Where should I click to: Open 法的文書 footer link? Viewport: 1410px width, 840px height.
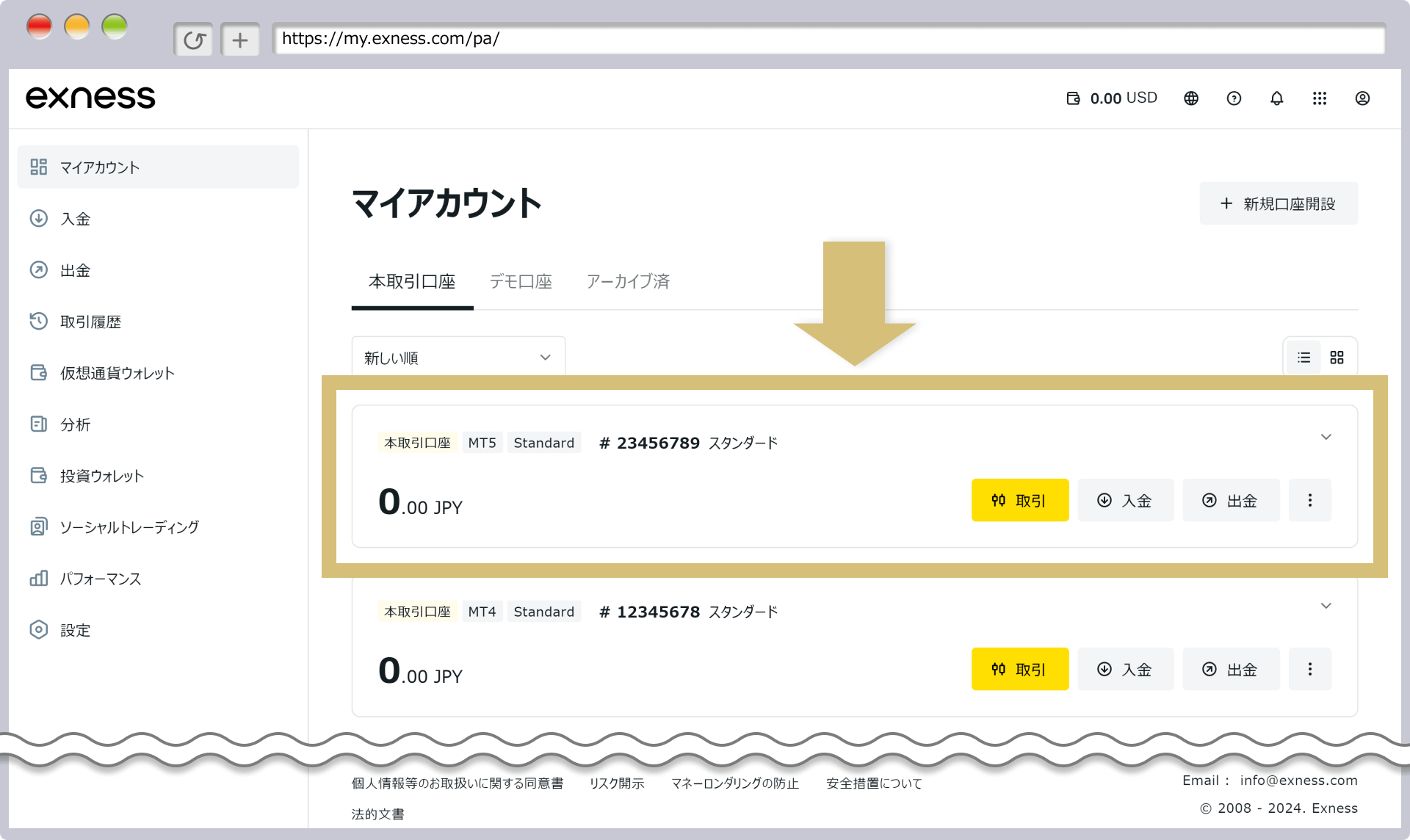click(378, 814)
